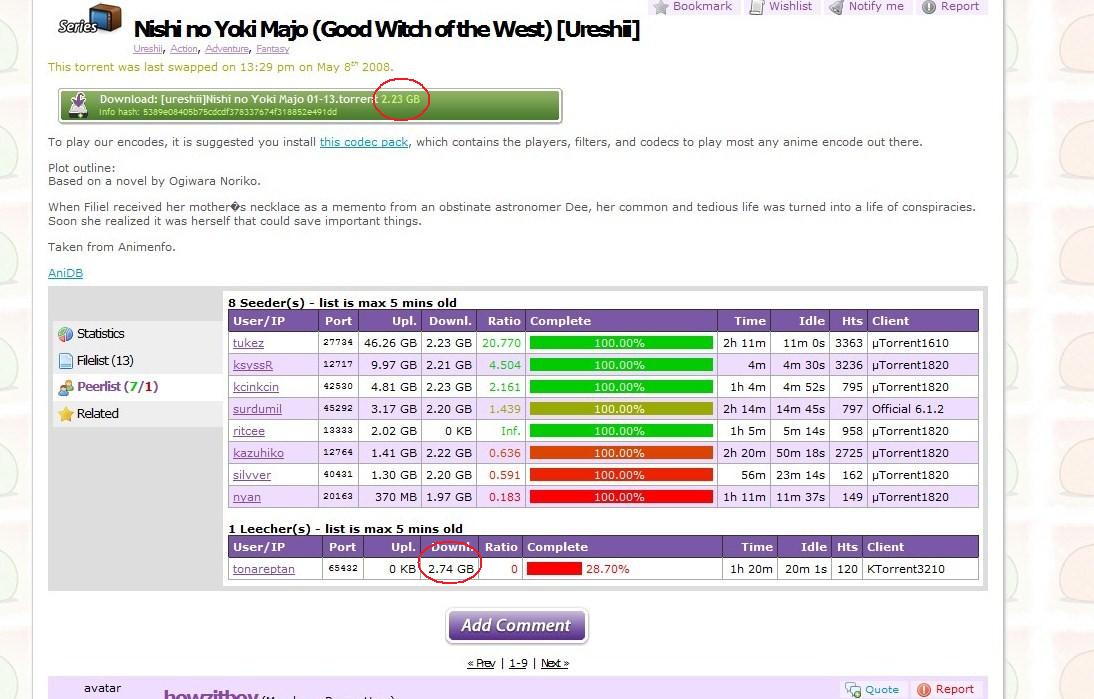Open seeder kcinkcin profile

[x=255, y=387]
